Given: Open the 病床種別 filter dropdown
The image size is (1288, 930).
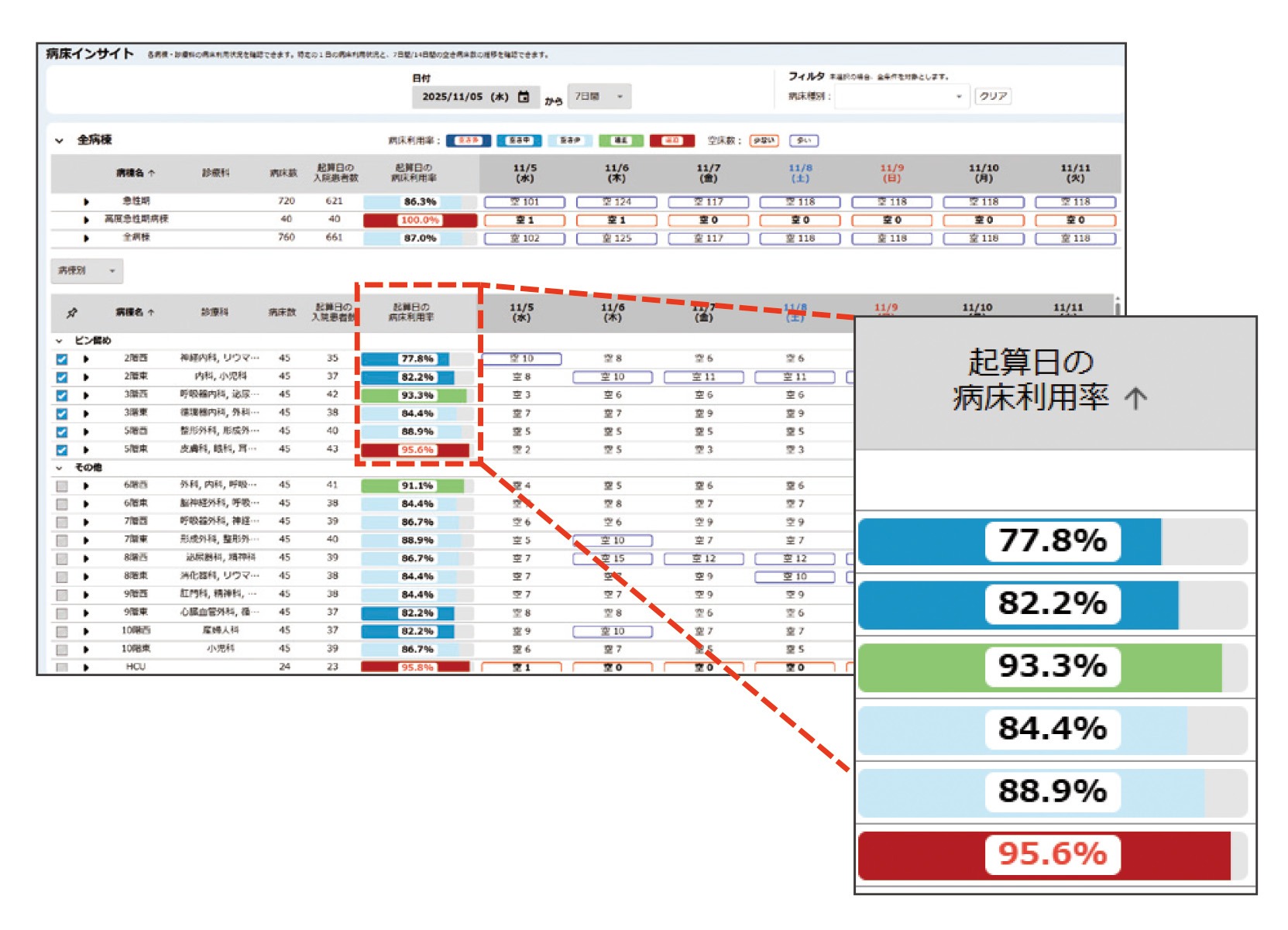Looking at the screenshot, I should point(901,97).
